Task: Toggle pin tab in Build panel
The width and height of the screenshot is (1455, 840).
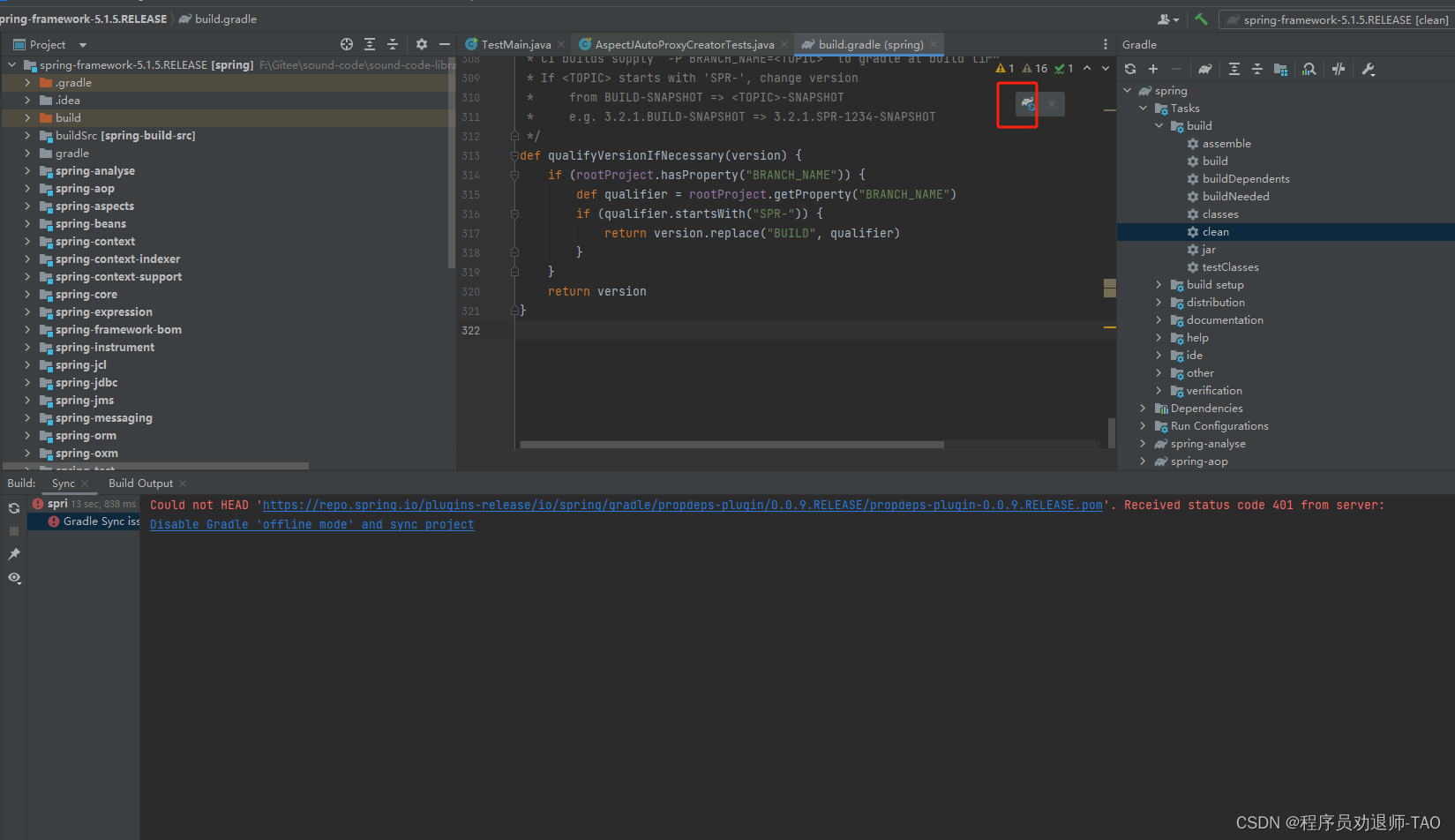Action: point(14,554)
